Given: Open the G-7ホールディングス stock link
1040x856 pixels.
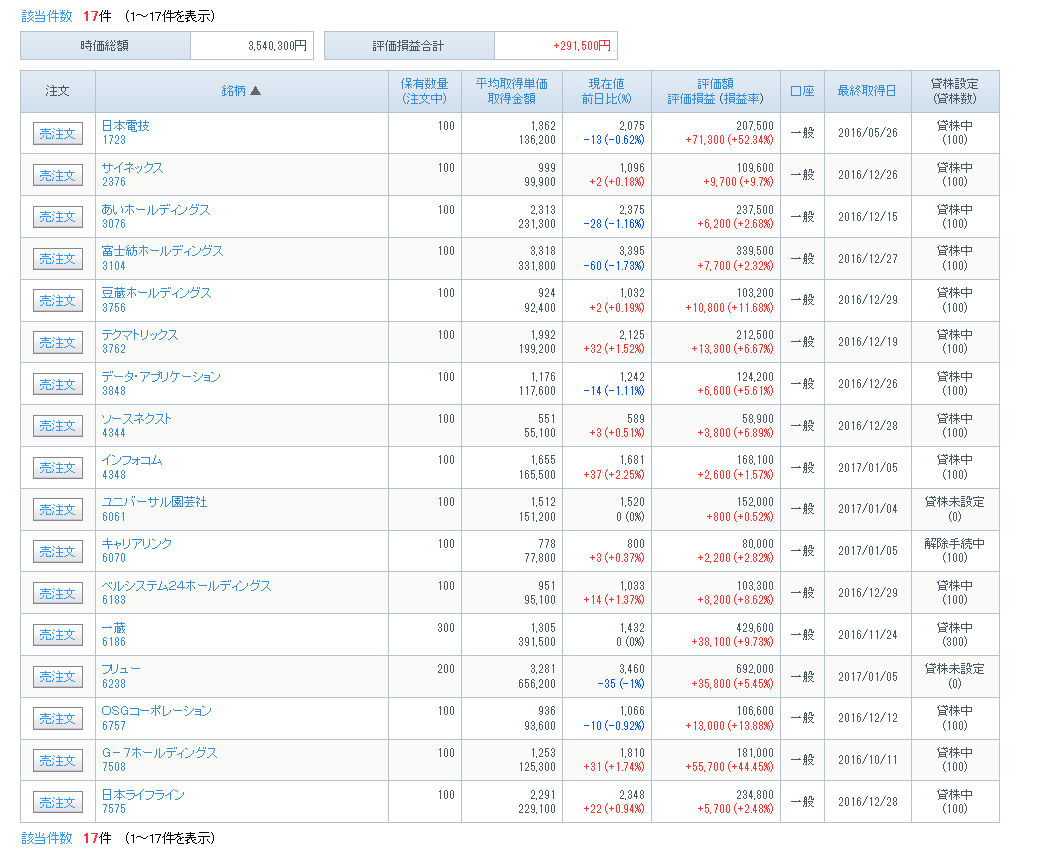Looking at the screenshot, I should pos(159,753).
